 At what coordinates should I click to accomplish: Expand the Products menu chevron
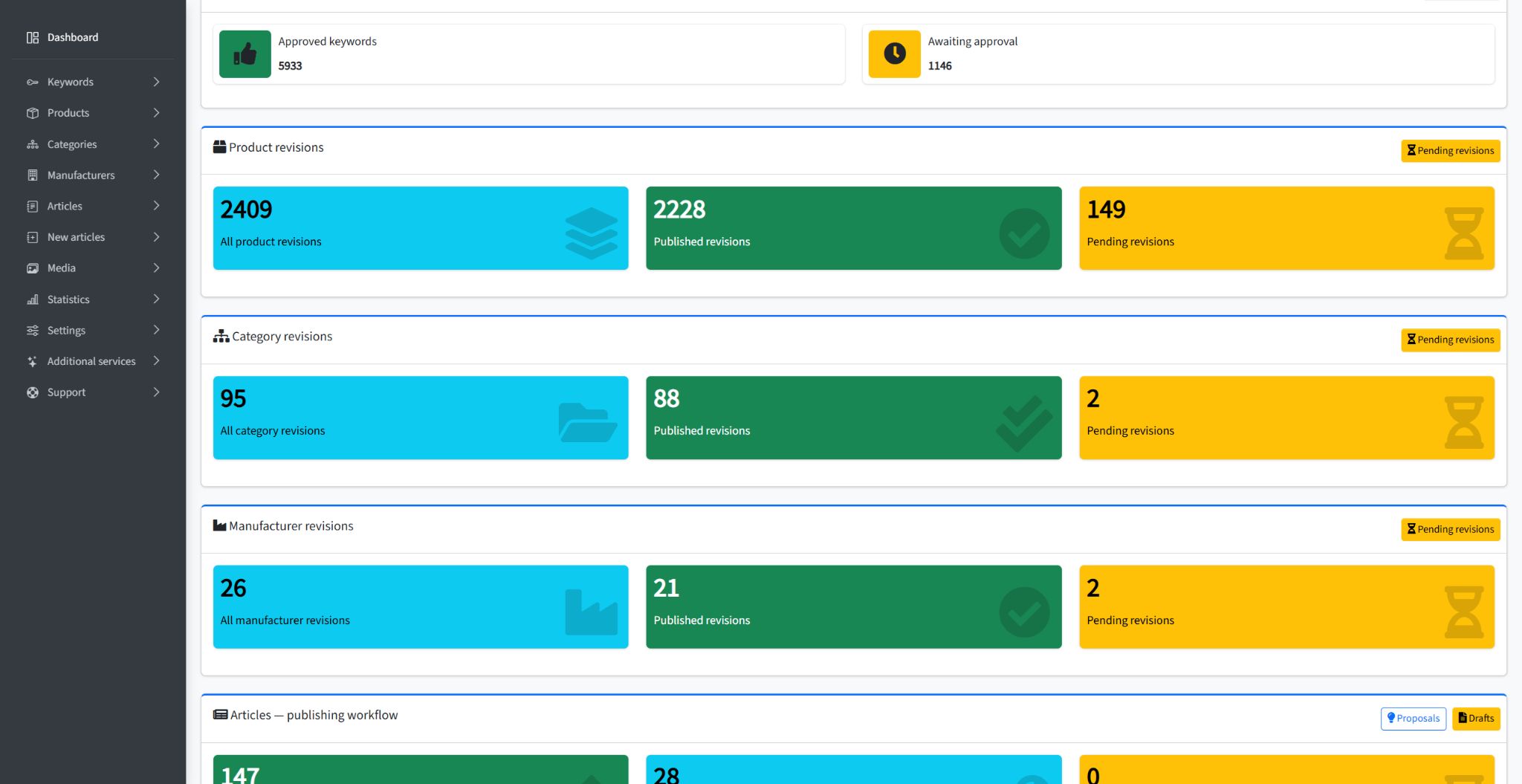[156, 113]
